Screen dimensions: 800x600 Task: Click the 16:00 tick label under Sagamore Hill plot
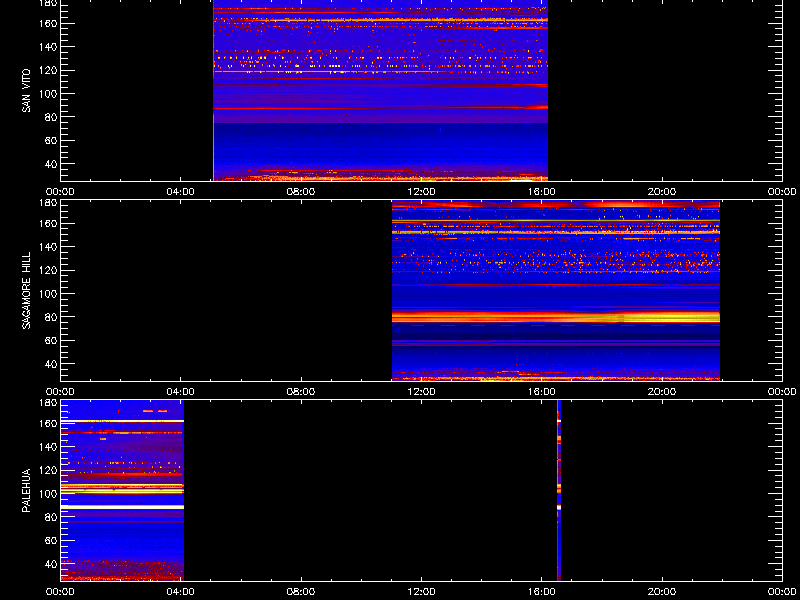point(542,392)
